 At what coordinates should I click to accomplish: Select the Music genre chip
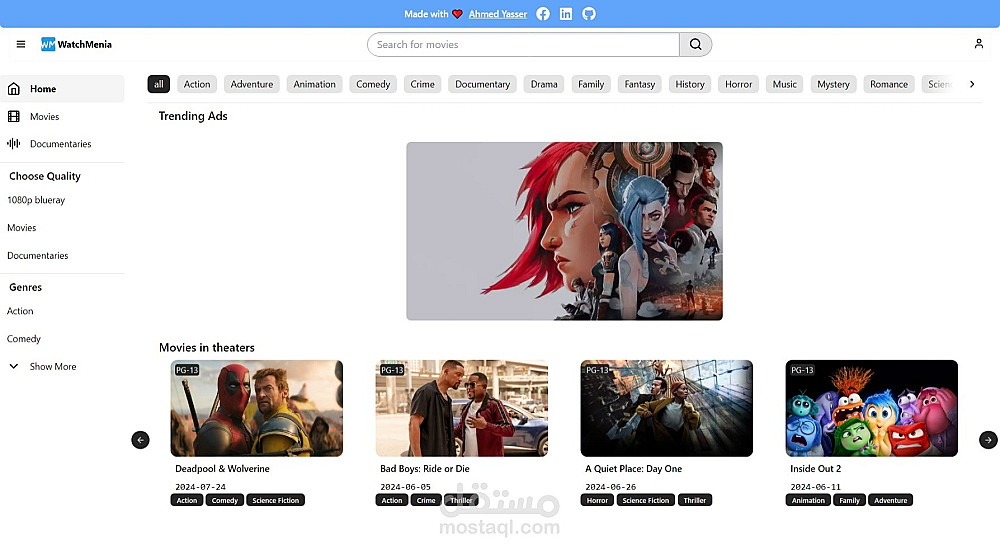click(784, 84)
